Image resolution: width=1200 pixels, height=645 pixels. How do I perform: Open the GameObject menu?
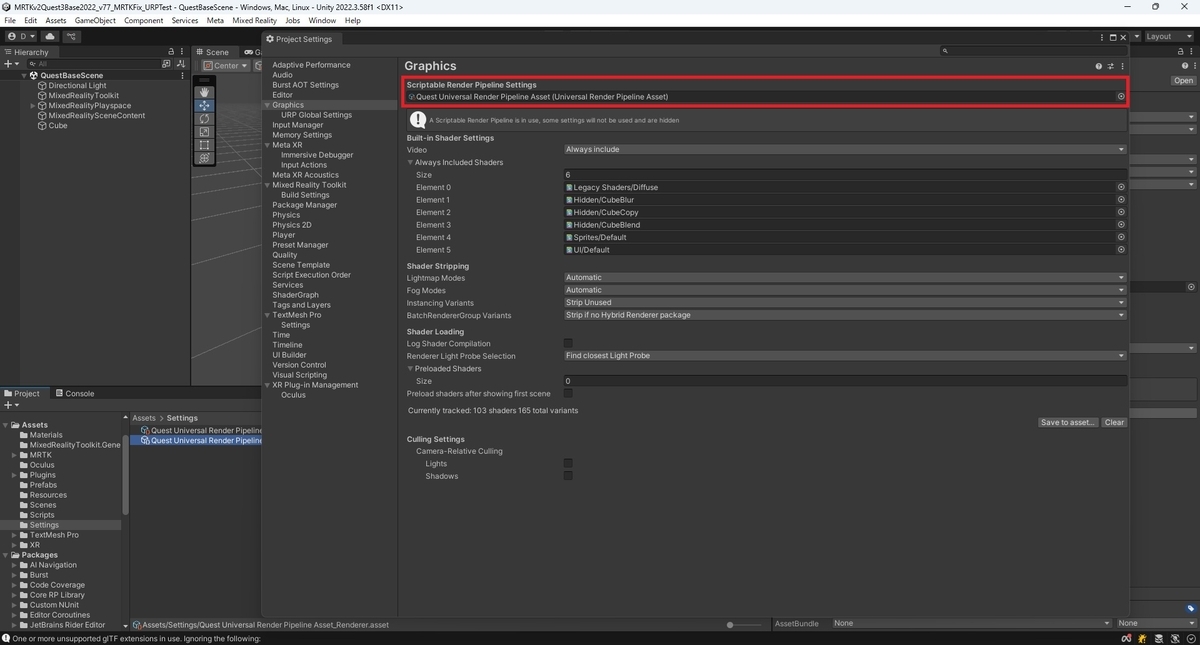(94, 19)
